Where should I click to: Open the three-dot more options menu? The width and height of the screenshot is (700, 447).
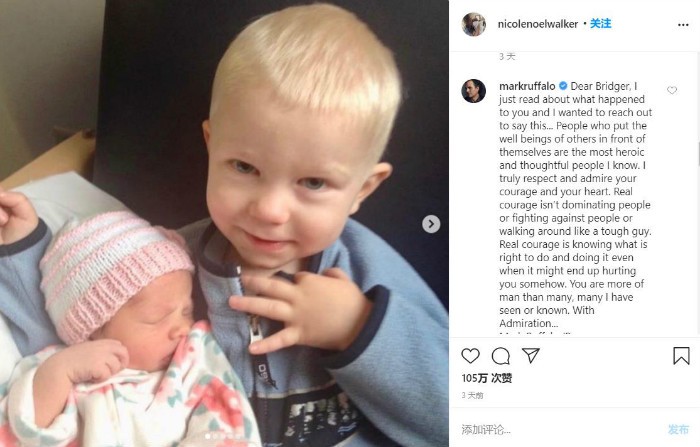click(x=683, y=25)
